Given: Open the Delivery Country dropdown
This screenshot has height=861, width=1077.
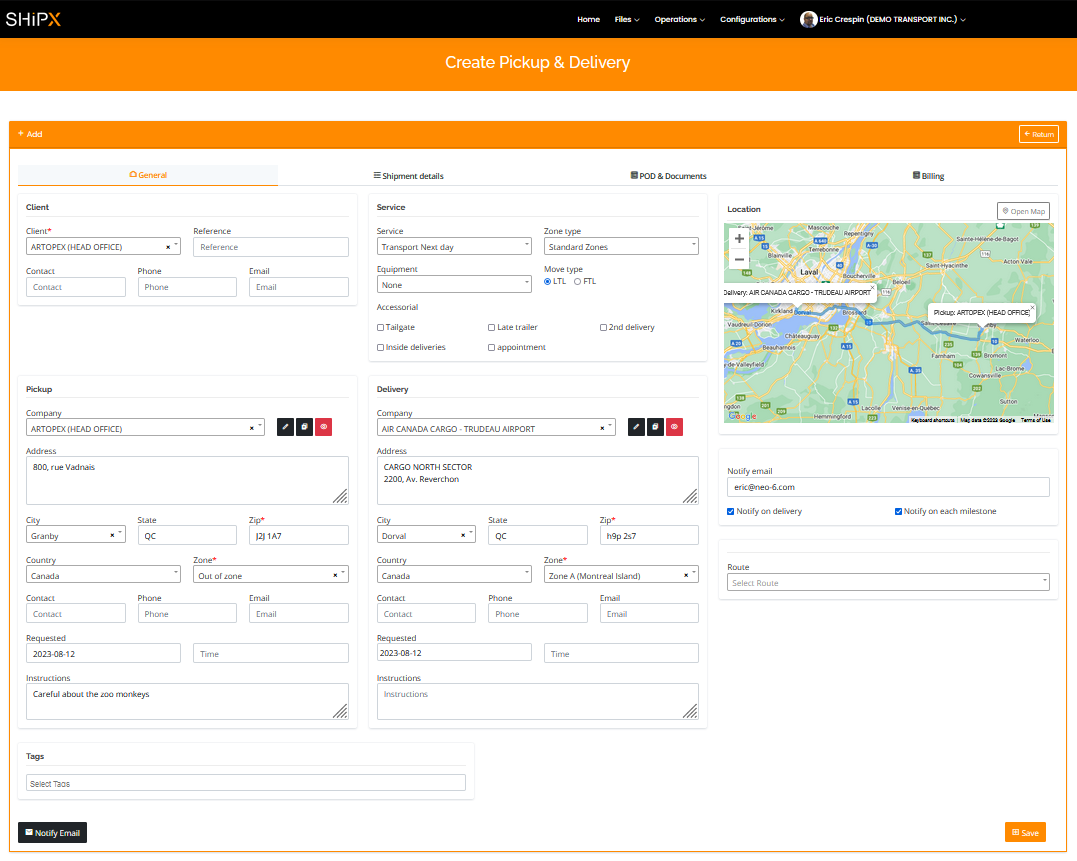Looking at the screenshot, I should pyautogui.click(x=454, y=575).
